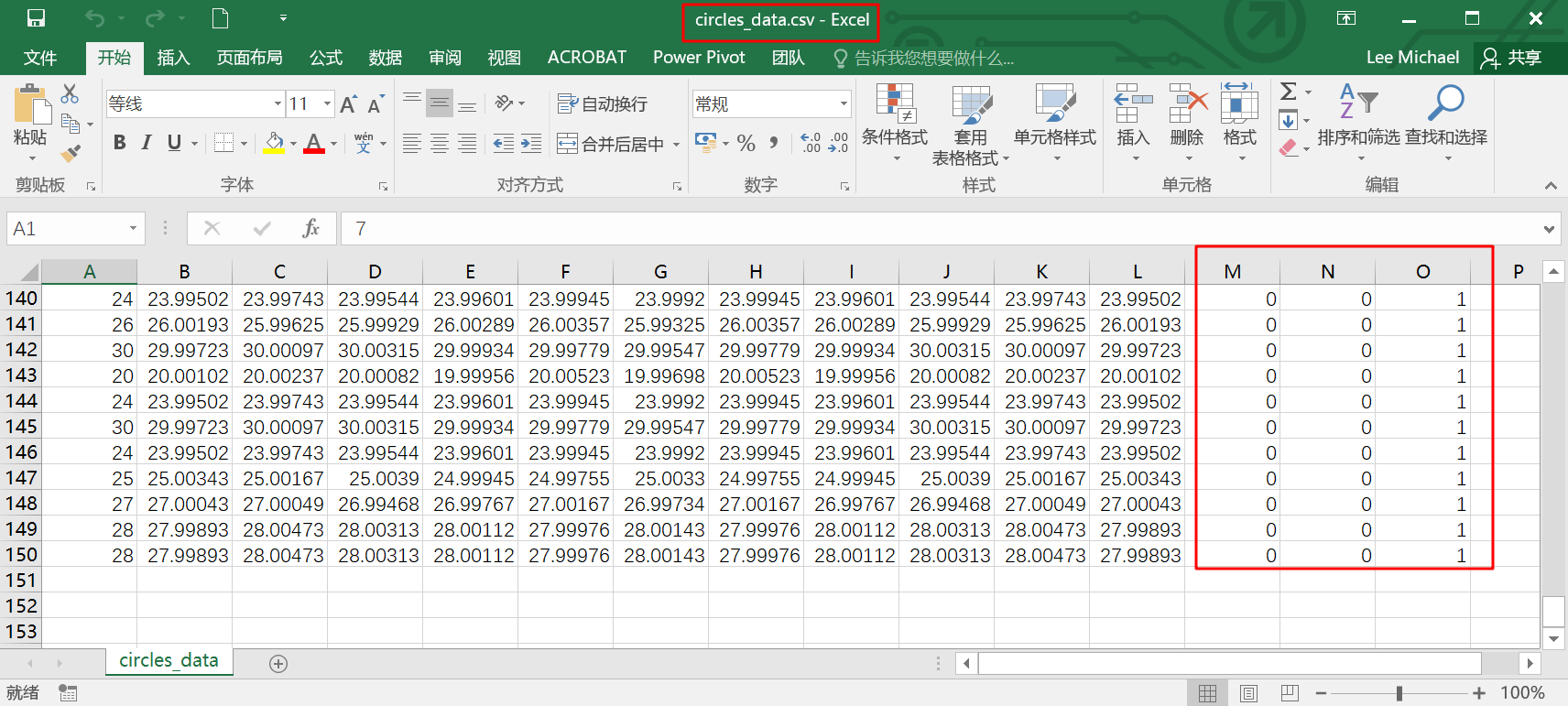Open Sort and Filter menu

[x=1359, y=123]
